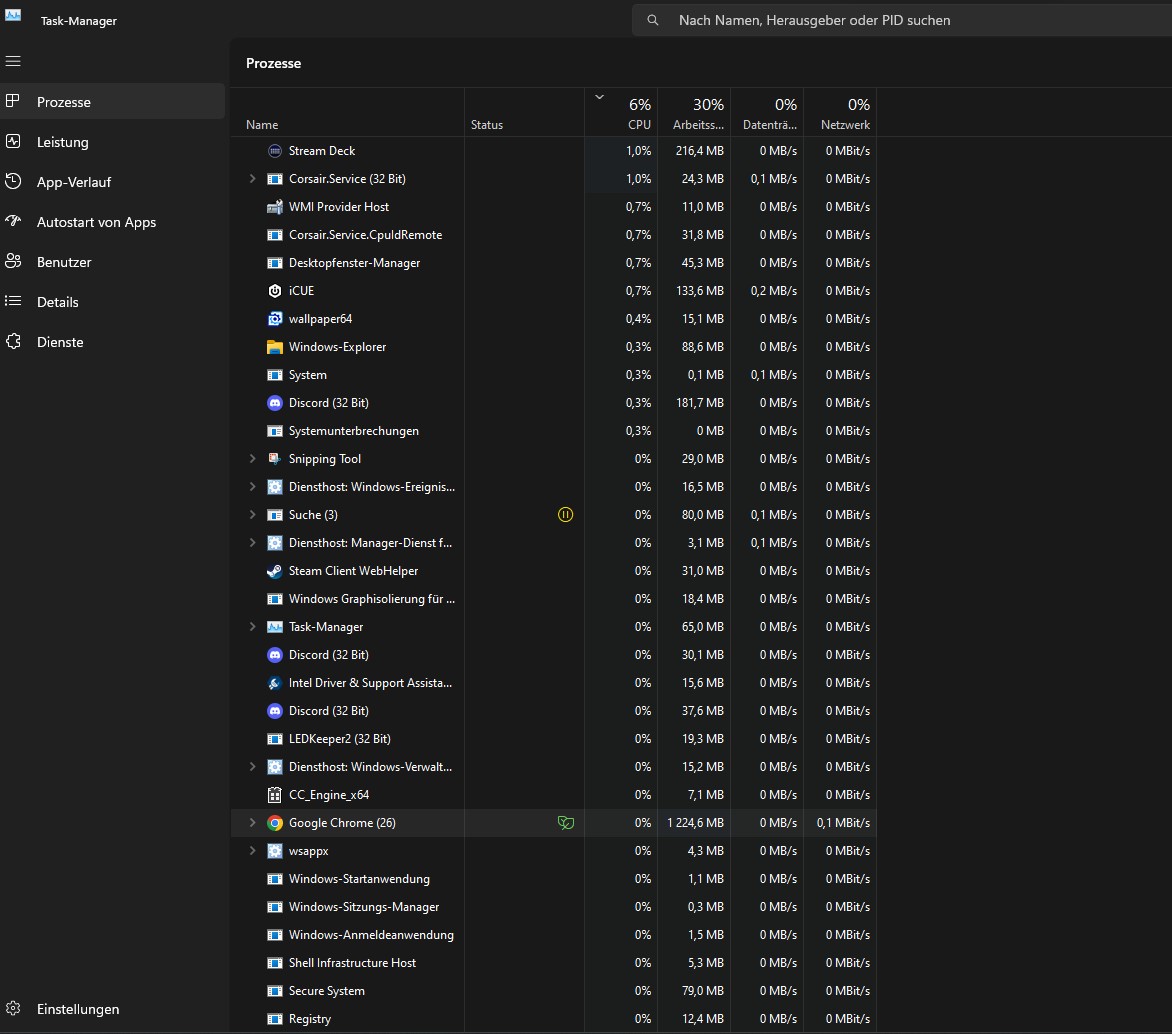Click the 216,4 MB memory value
Viewport: 1172px width, 1034px height.
(700, 151)
